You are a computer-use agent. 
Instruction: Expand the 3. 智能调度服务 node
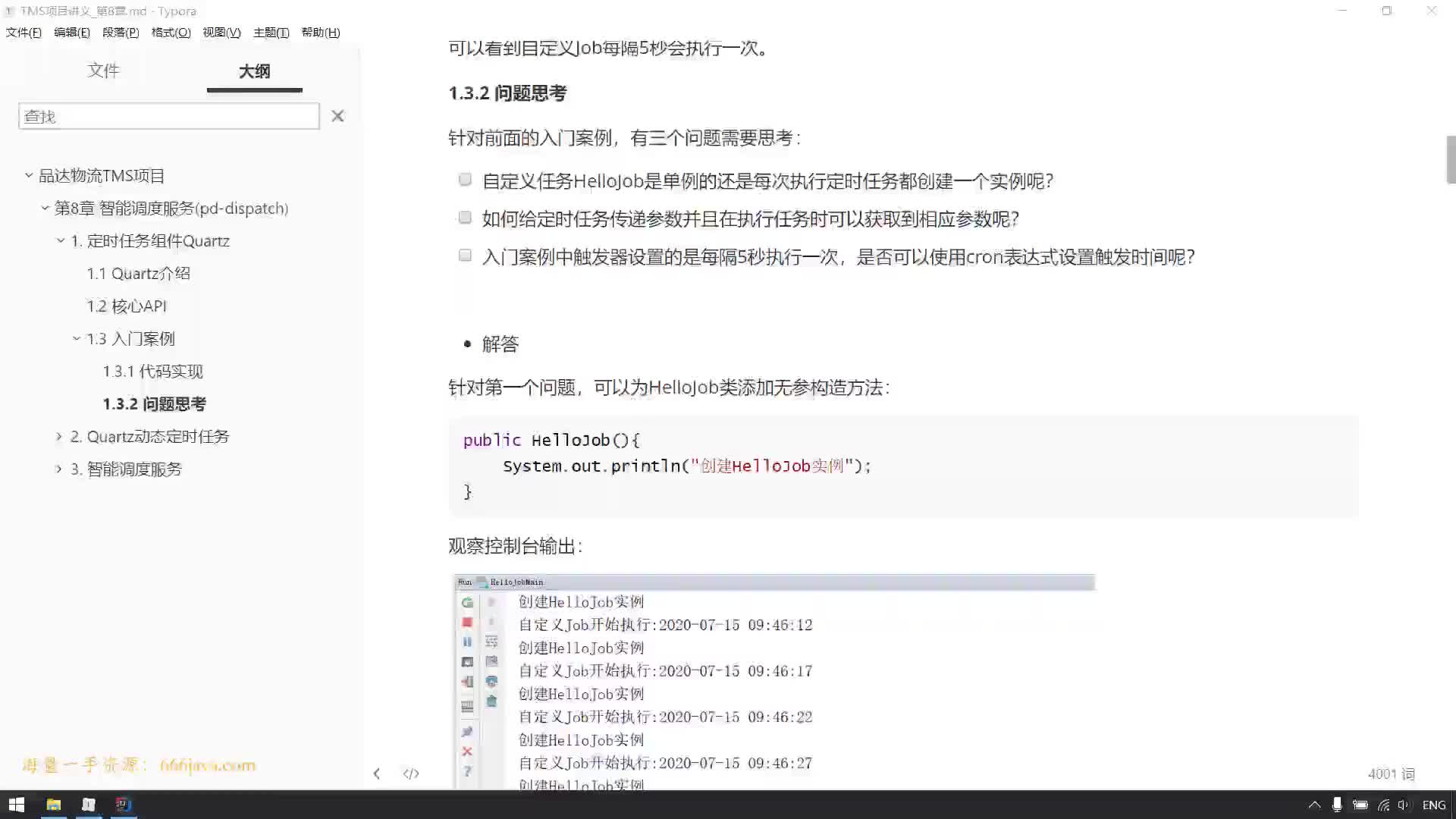coord(59,469)
